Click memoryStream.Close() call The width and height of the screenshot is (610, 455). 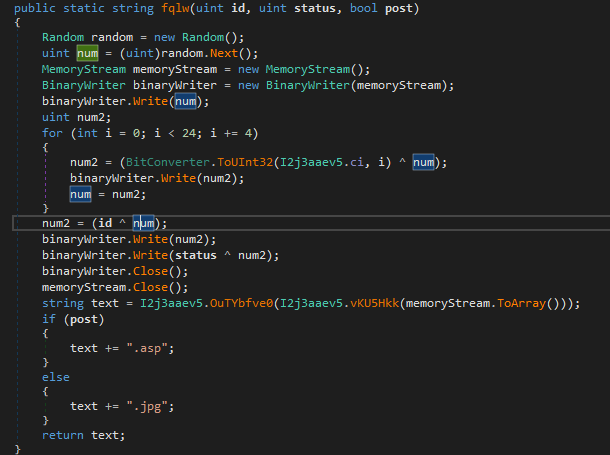pos(115,287)
